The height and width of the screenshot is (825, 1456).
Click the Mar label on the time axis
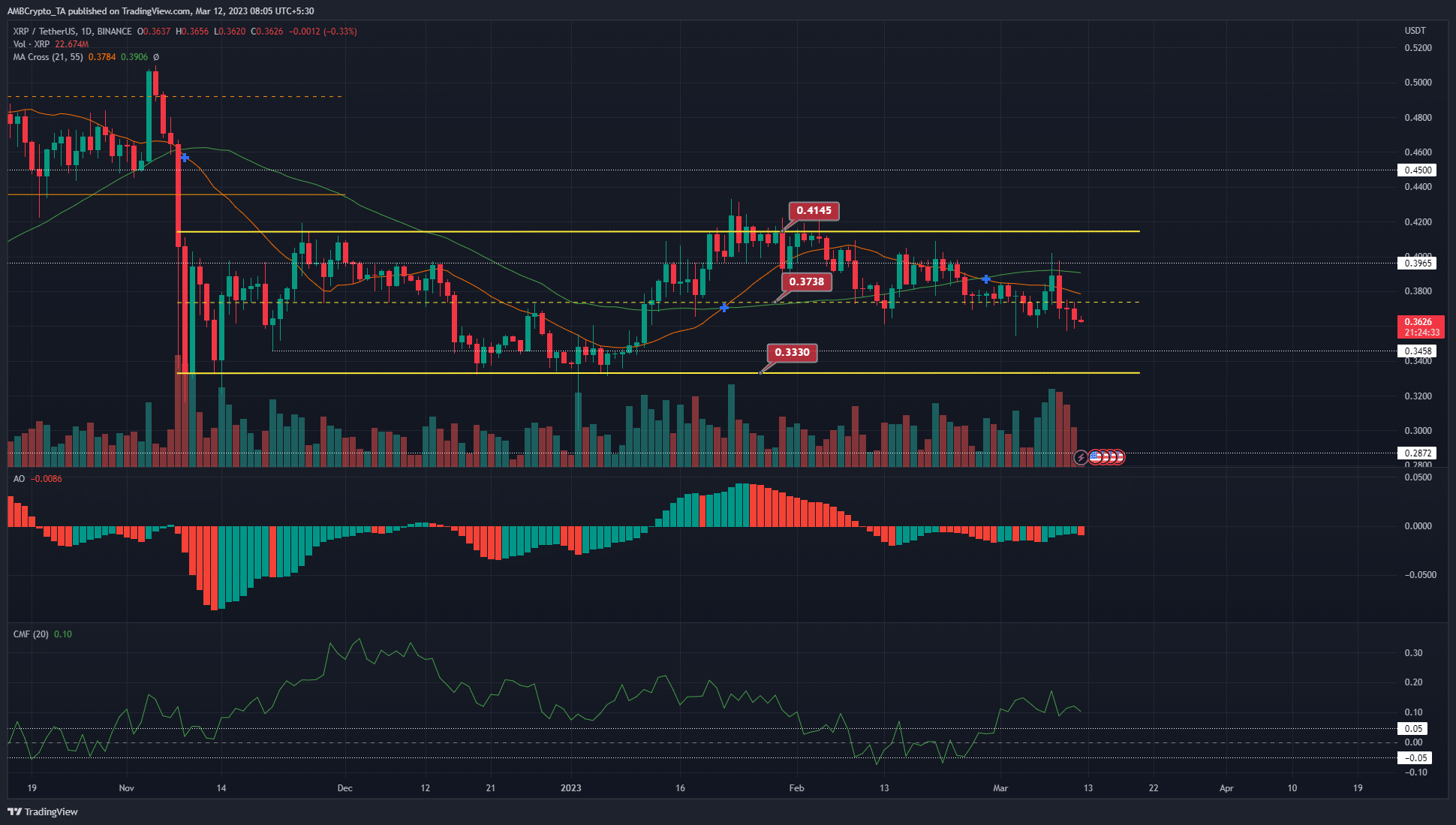pyautogui.click(x=1000, y=788)
